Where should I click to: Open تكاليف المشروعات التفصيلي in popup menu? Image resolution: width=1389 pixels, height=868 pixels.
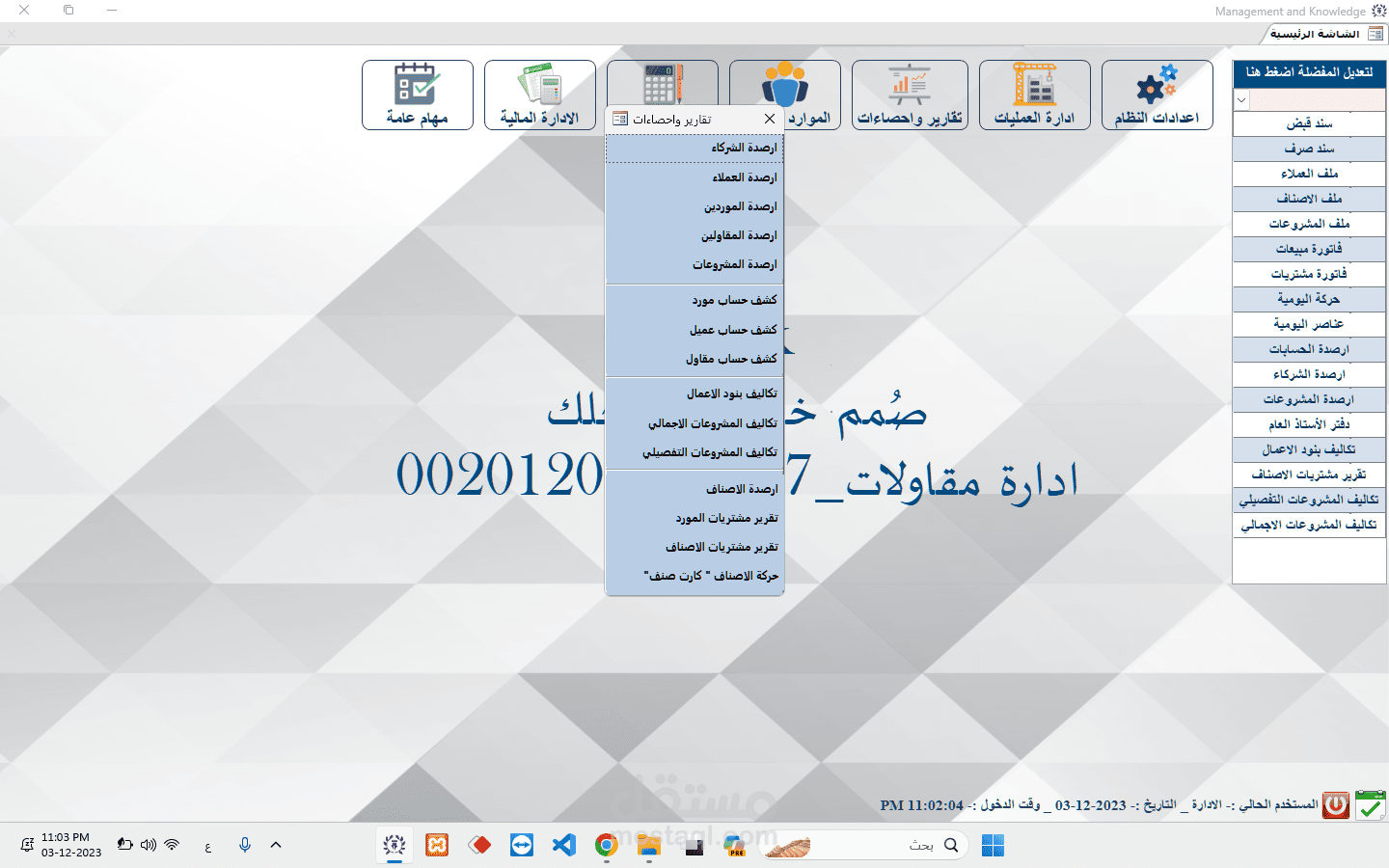[694, 452]
